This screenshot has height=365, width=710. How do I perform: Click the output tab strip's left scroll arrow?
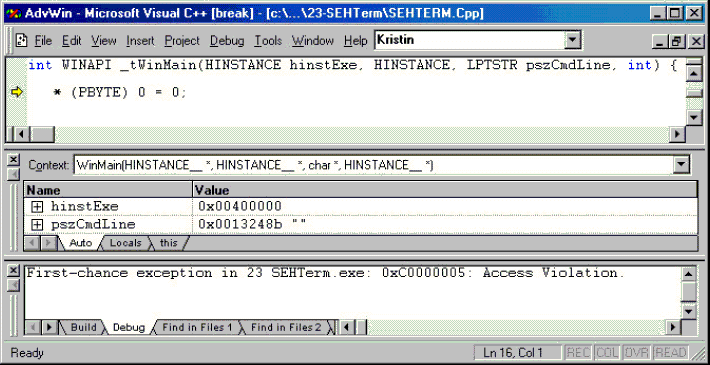[33, 327]
